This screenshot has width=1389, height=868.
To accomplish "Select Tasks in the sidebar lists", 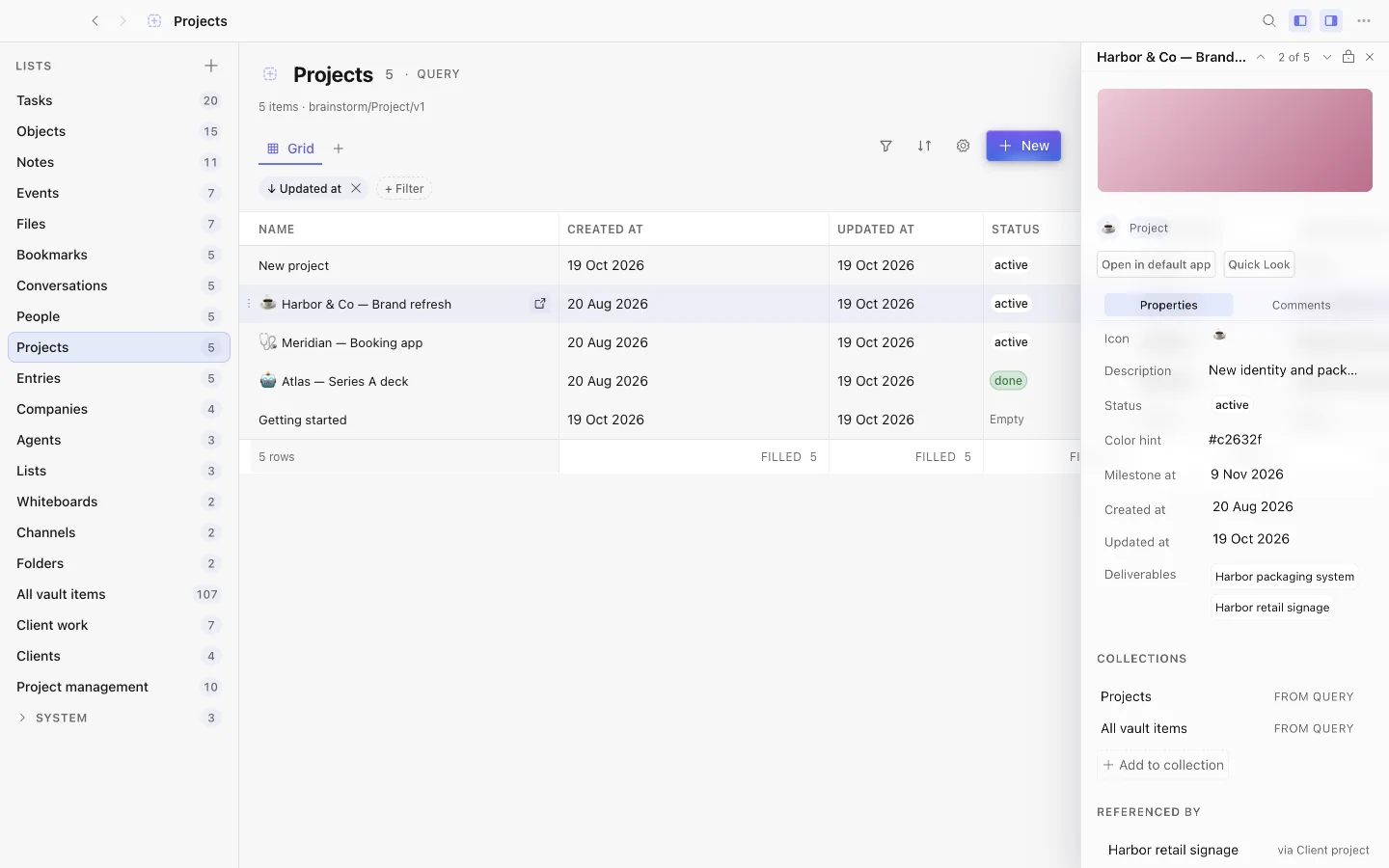I will click(119, 100).
